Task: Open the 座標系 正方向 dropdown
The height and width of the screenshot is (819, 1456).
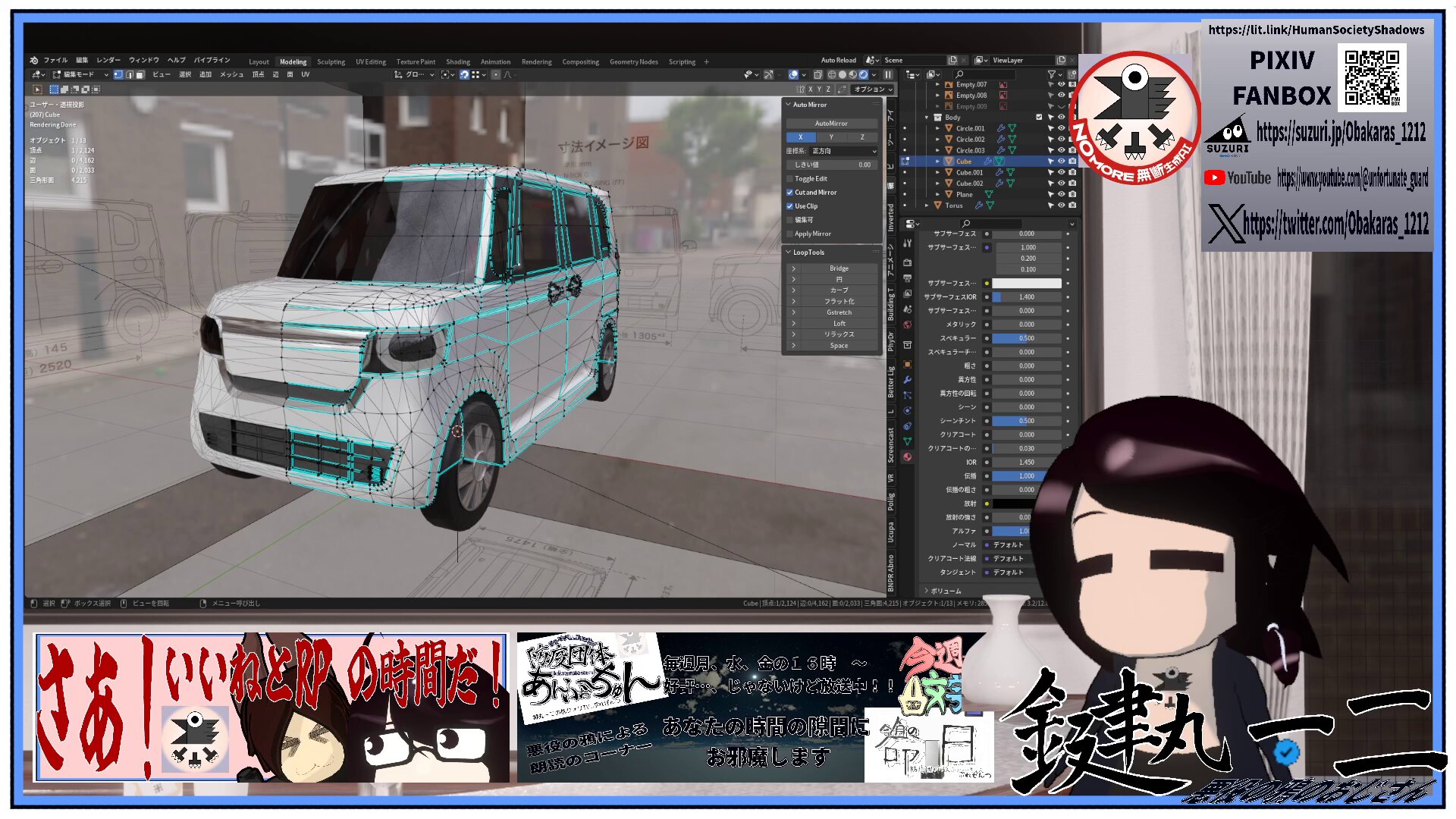Action: click(845, 151)
